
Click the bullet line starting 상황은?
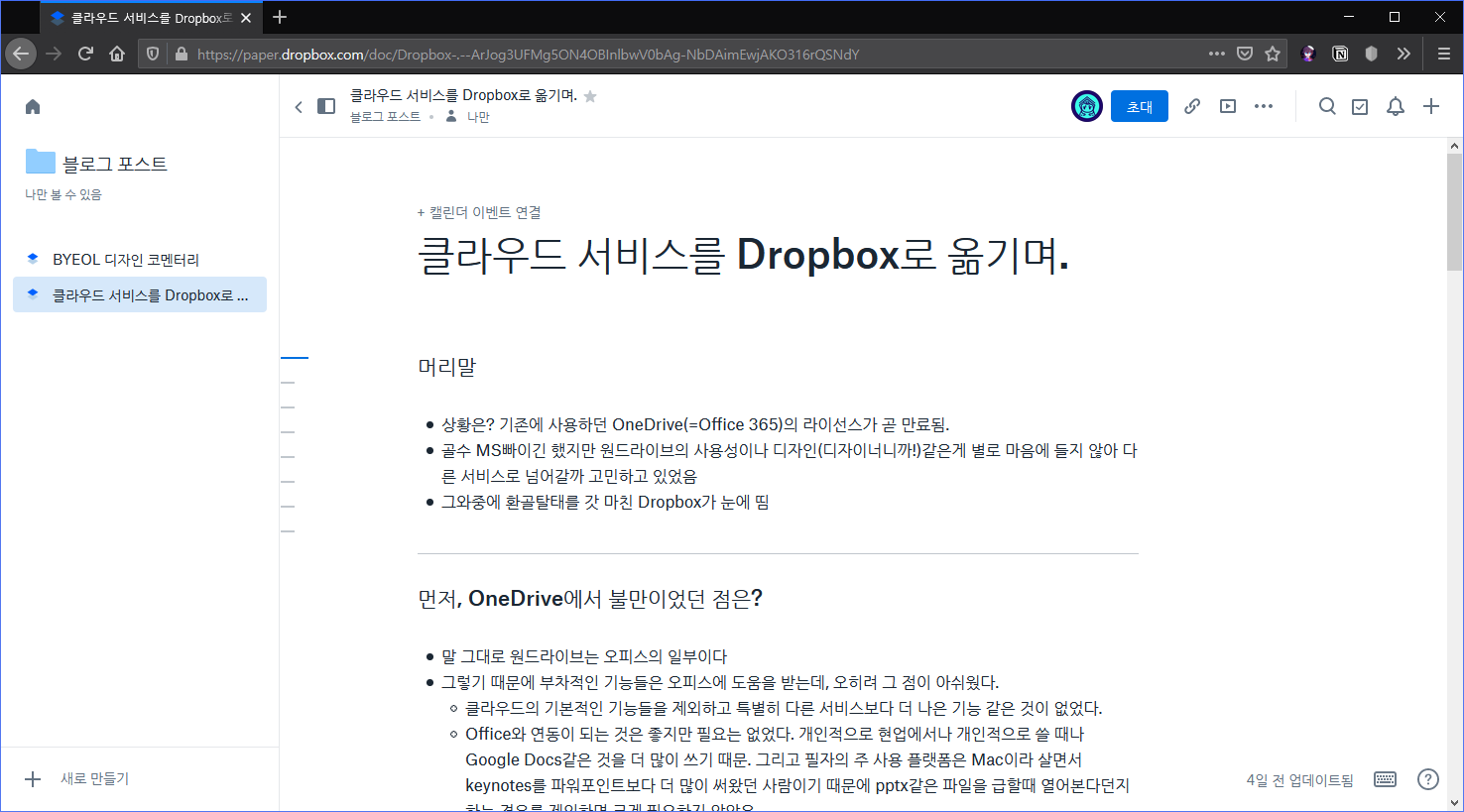(695, 424)
